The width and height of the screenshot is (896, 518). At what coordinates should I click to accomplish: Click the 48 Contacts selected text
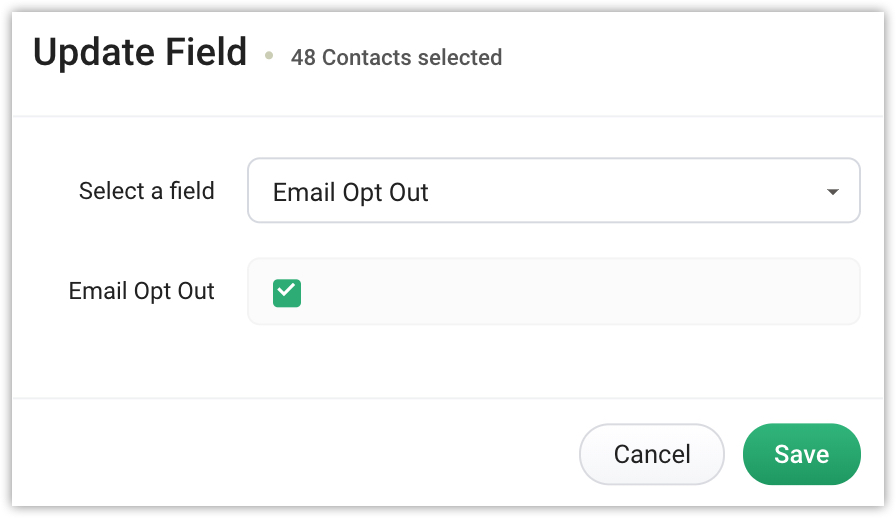pyautogui.click(x=397, y=58)
